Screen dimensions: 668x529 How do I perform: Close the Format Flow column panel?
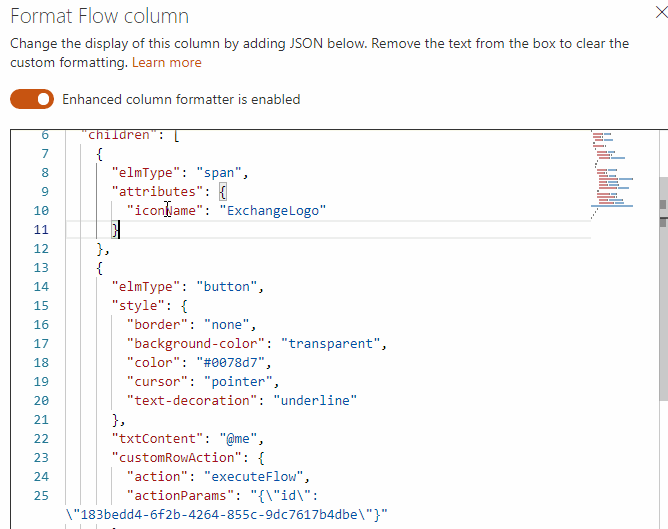[x=660, y=12]
